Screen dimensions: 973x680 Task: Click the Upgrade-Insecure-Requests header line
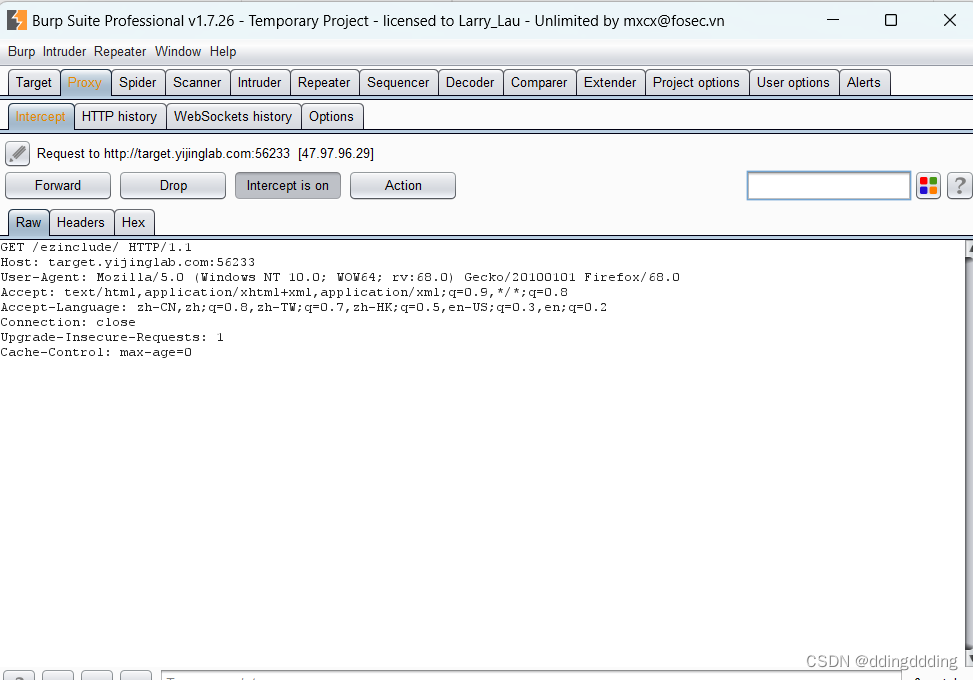tap(112, 337)
